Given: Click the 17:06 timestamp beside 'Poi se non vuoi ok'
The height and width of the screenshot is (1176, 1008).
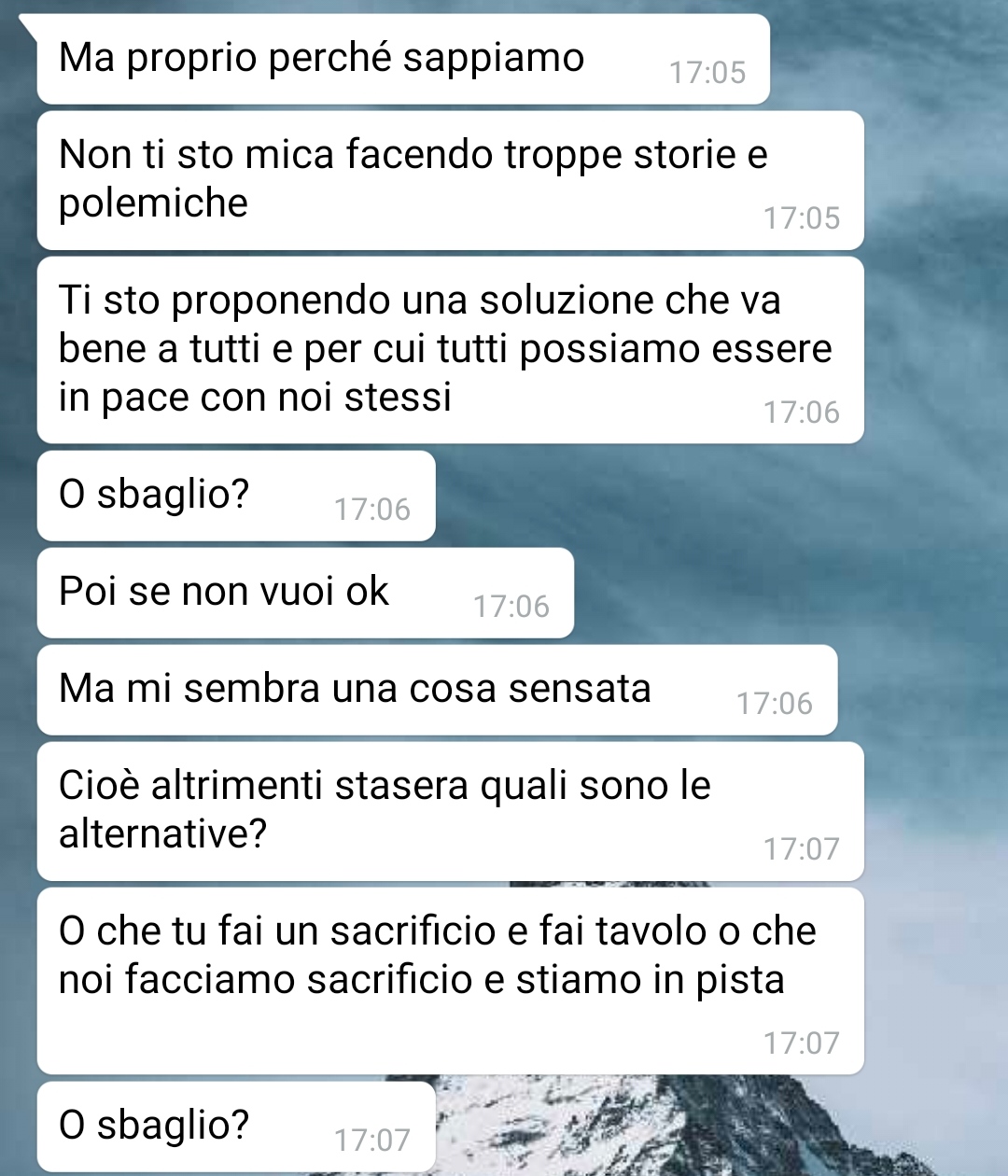Looking at the screenshot, I should (511, 607).
